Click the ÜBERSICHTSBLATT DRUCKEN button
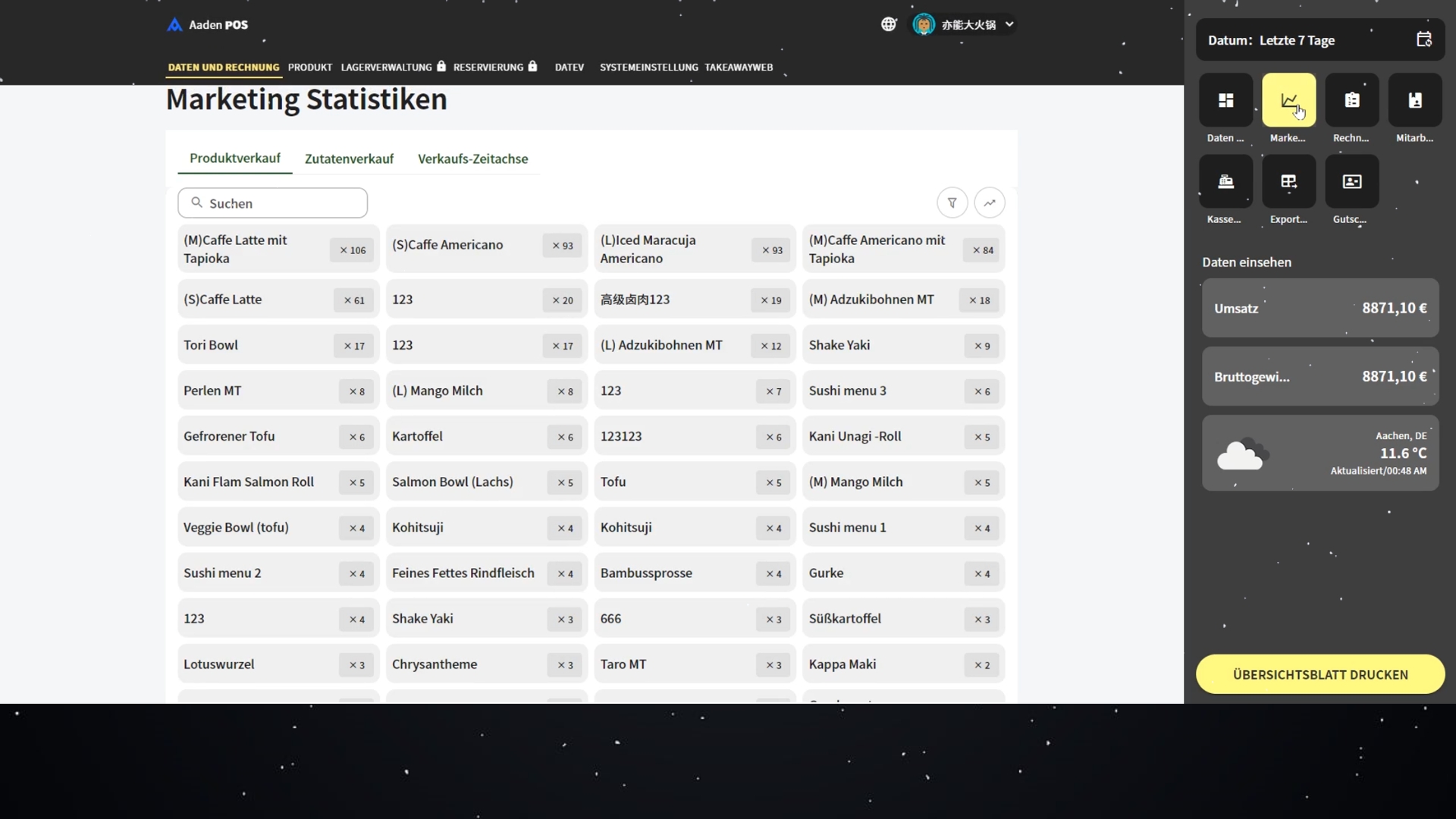This screenshot has width=1456, height=819. [1319, 674]
